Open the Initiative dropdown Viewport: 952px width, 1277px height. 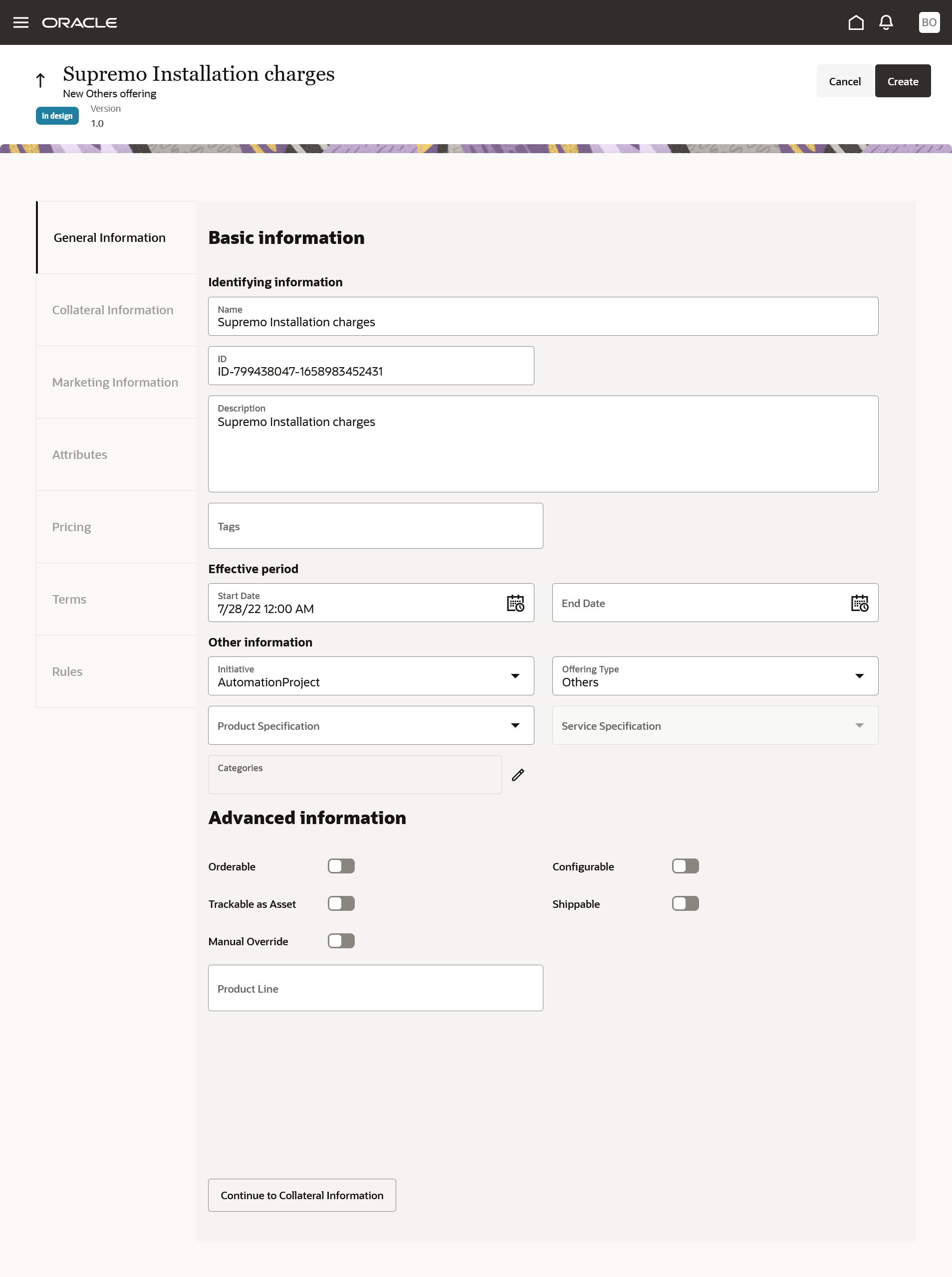(x=516, y=675)
